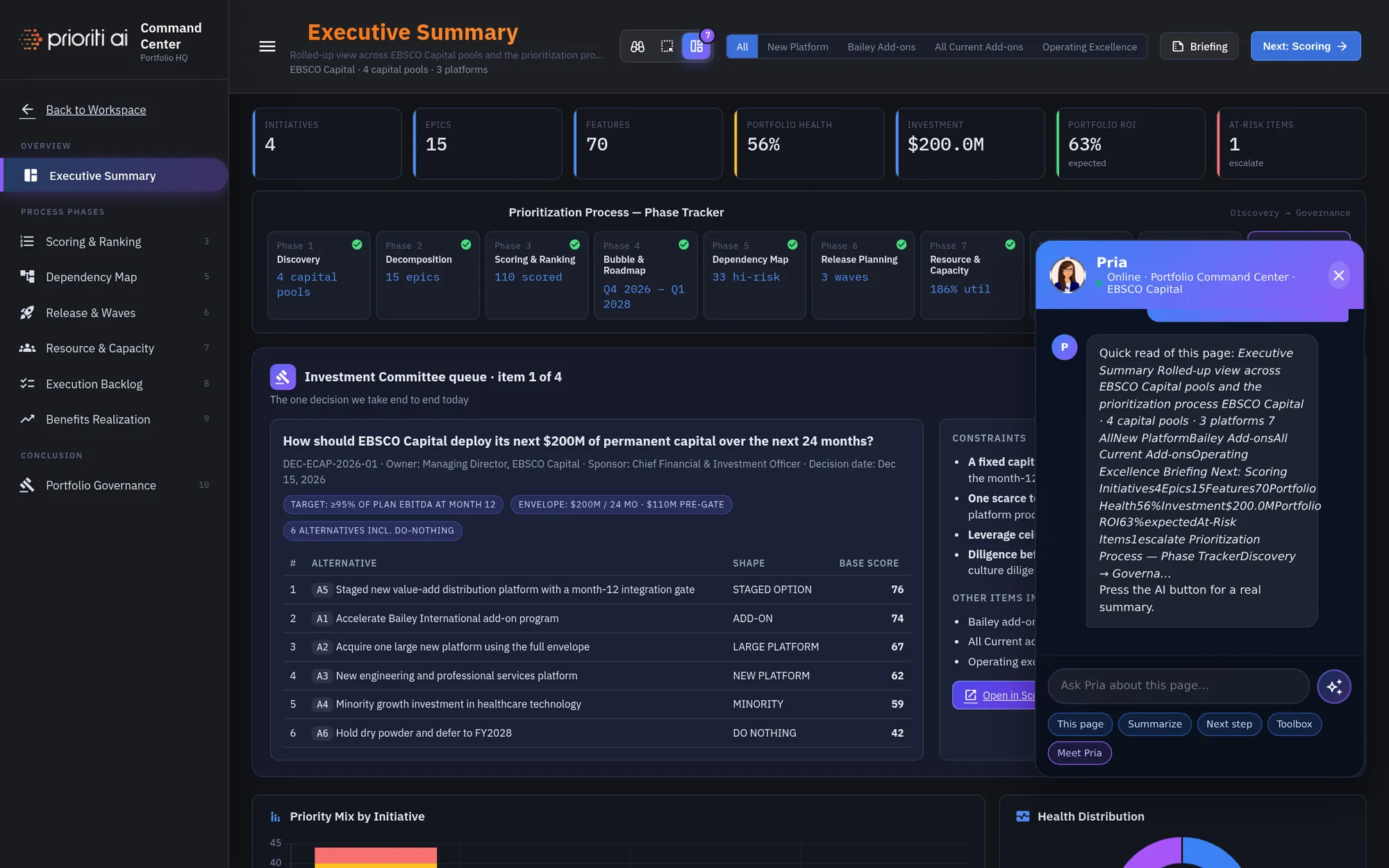Select the Operating Excellence filter tab
Image resolution: width=1389 pixels, height=868 pixels.
[x=1089, y=47]
